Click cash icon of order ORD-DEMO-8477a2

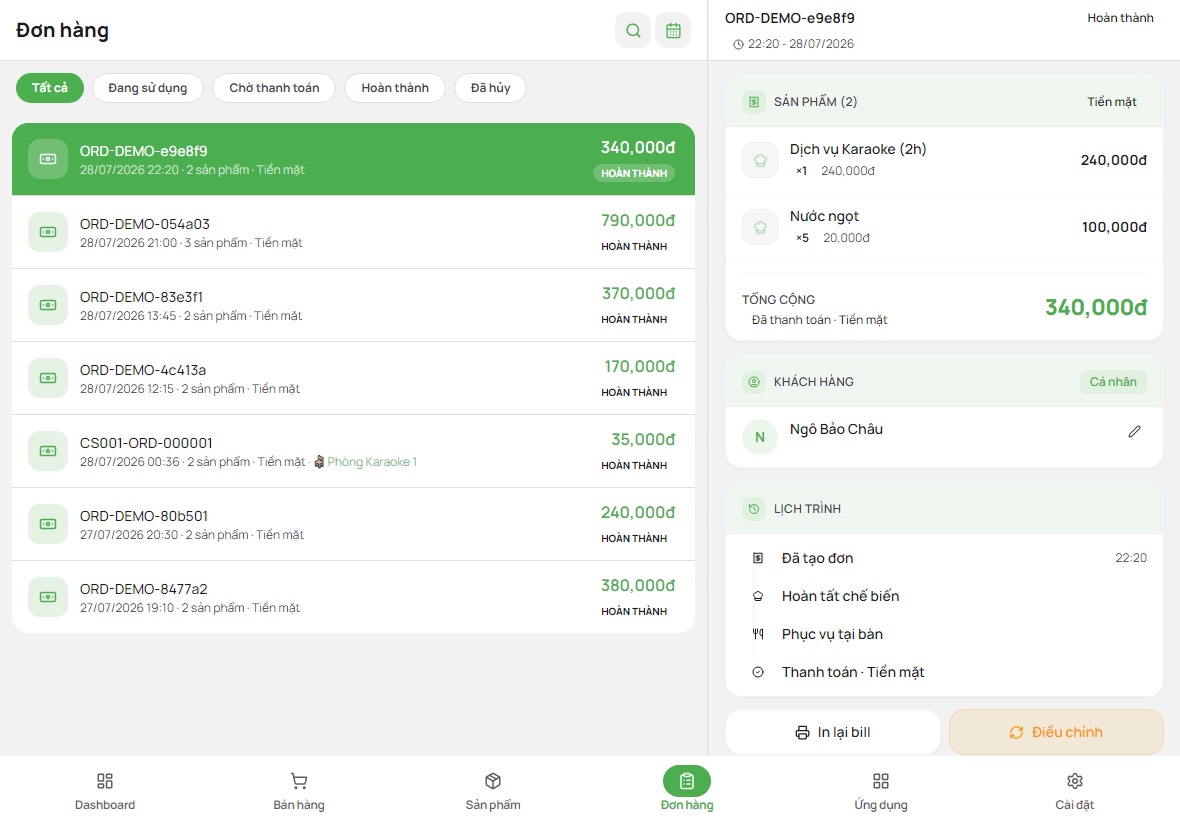tap(48, 597)
